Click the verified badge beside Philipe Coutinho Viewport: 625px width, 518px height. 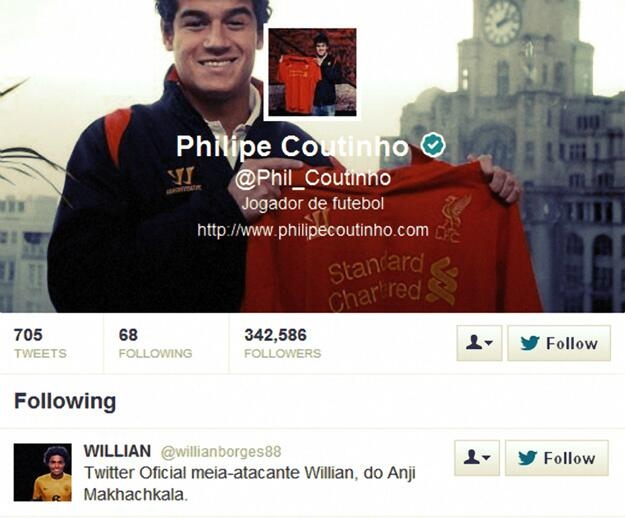coord(434,145)
